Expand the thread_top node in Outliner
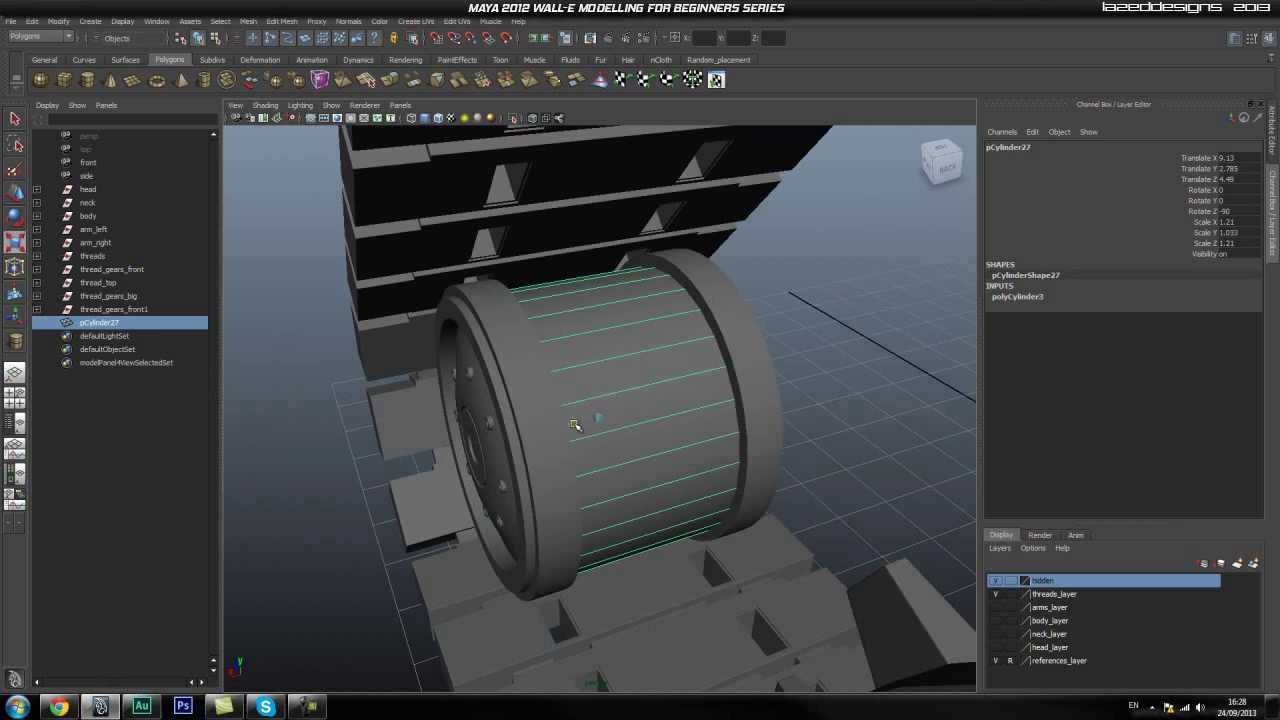Screen dimensions: 1280x720 (37, 283)
